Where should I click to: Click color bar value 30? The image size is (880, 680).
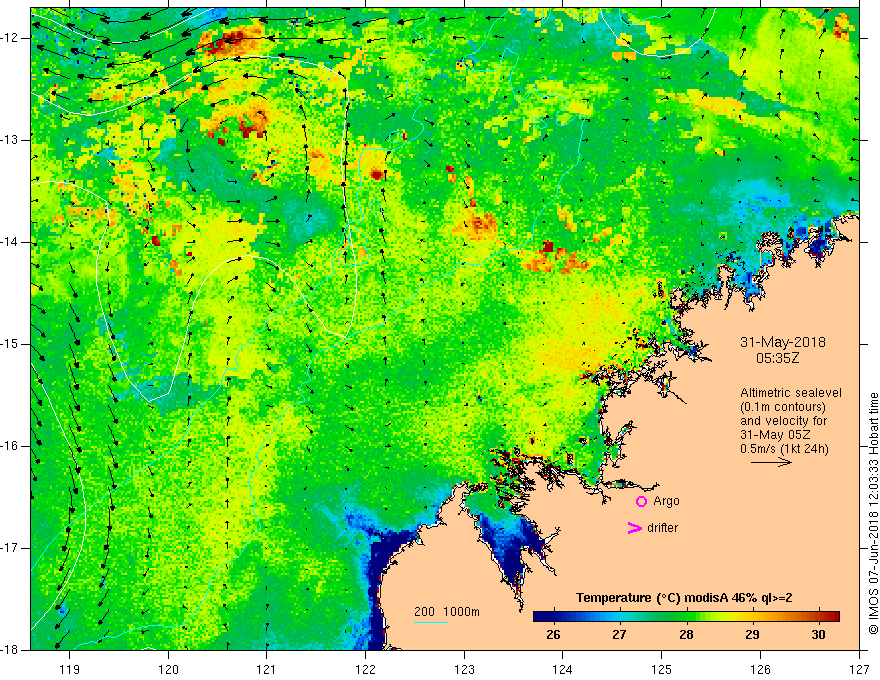818,635
